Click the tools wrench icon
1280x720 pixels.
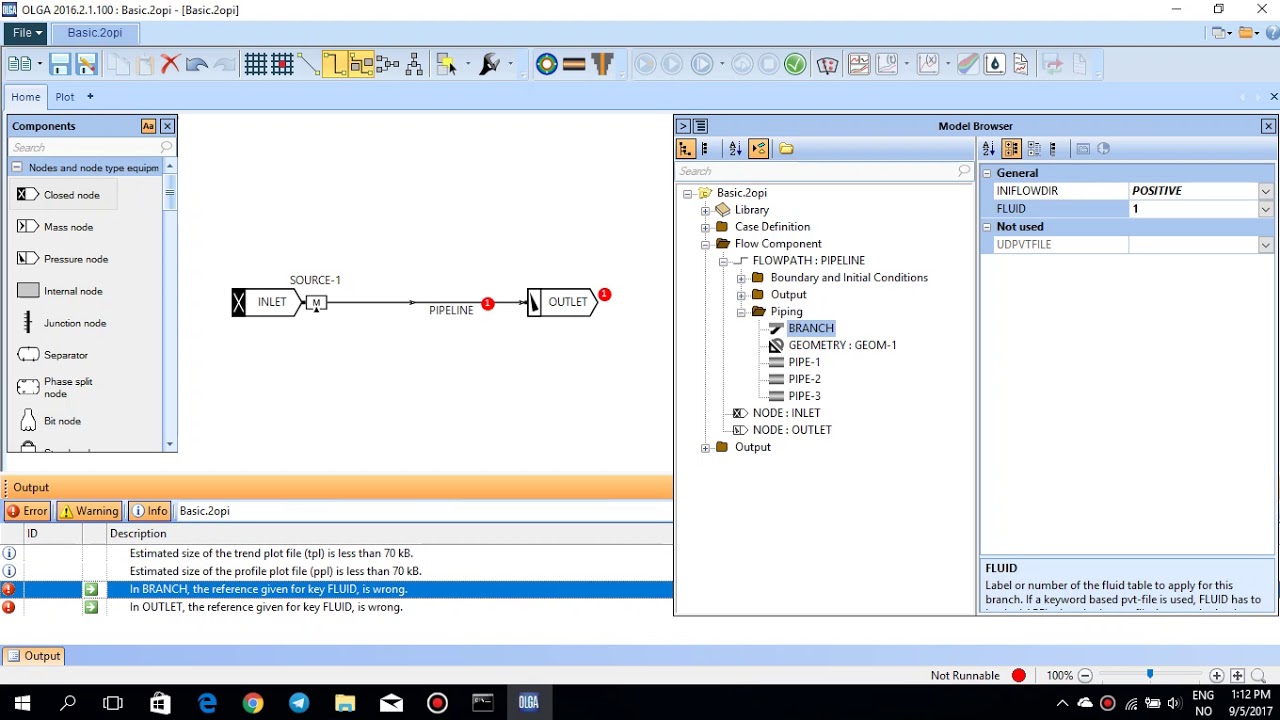point(490,65)
